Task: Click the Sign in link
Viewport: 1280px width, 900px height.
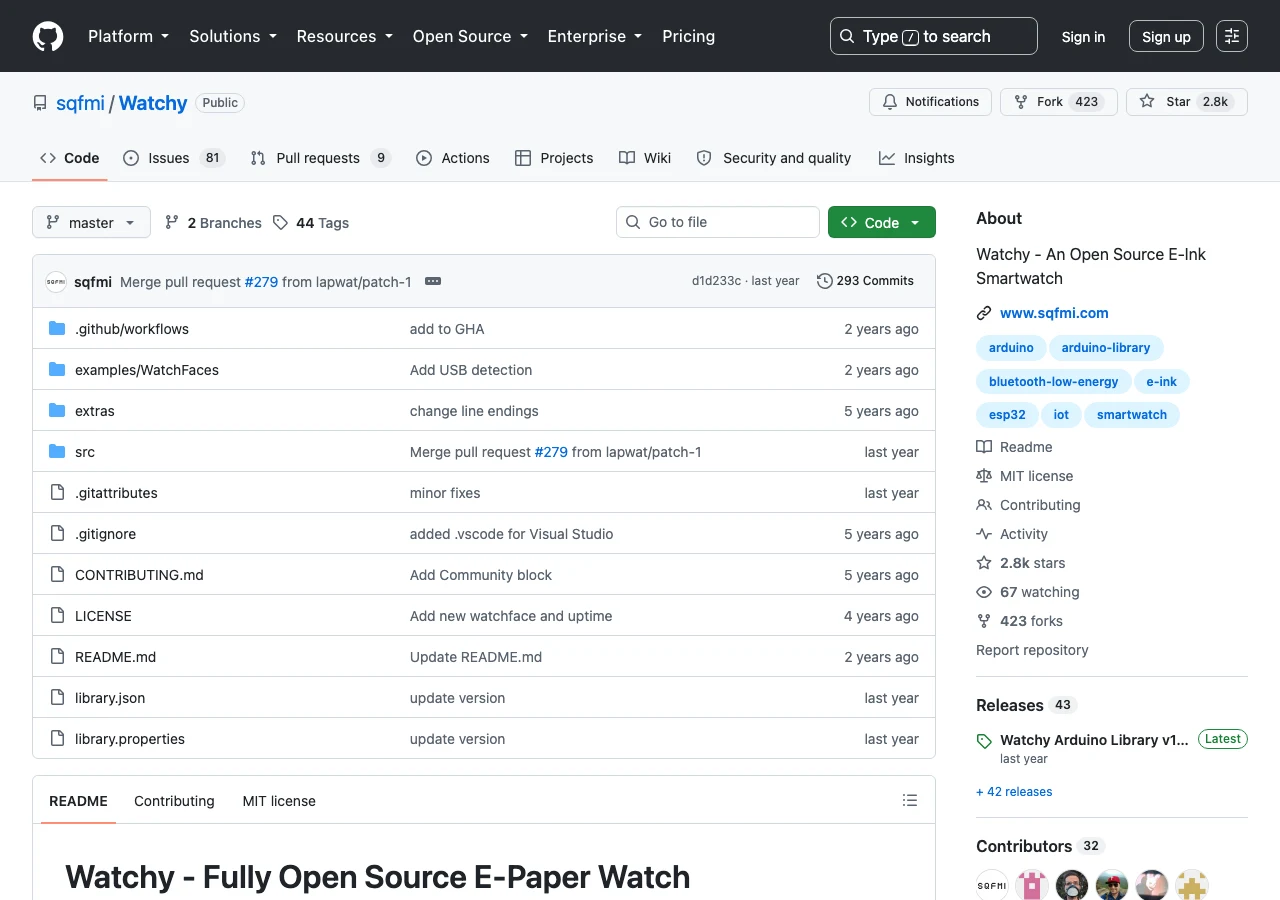Action: point(1083,36)
